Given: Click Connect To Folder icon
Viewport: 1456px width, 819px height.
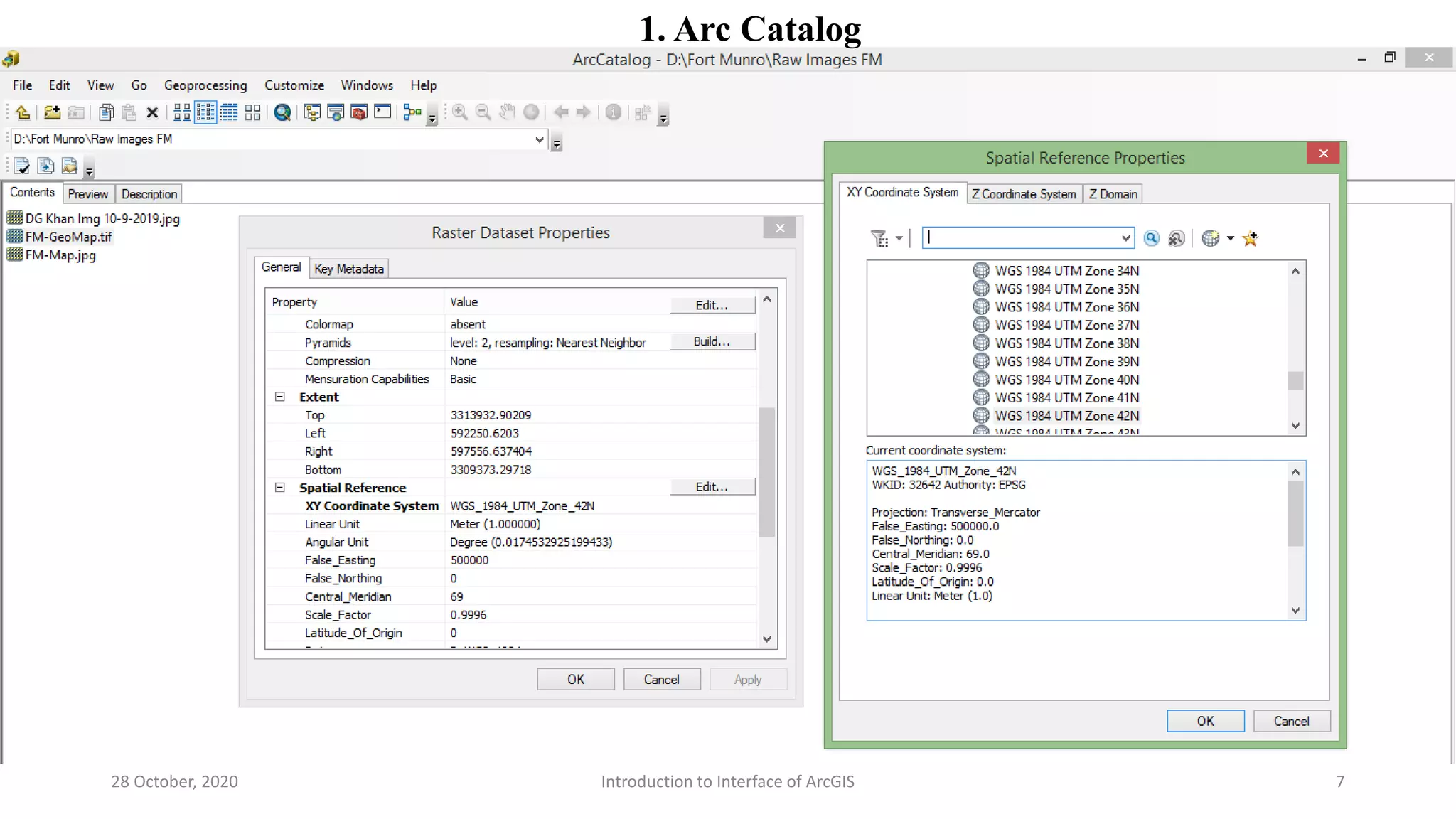Looking at the screenshot, I should 52,112.
